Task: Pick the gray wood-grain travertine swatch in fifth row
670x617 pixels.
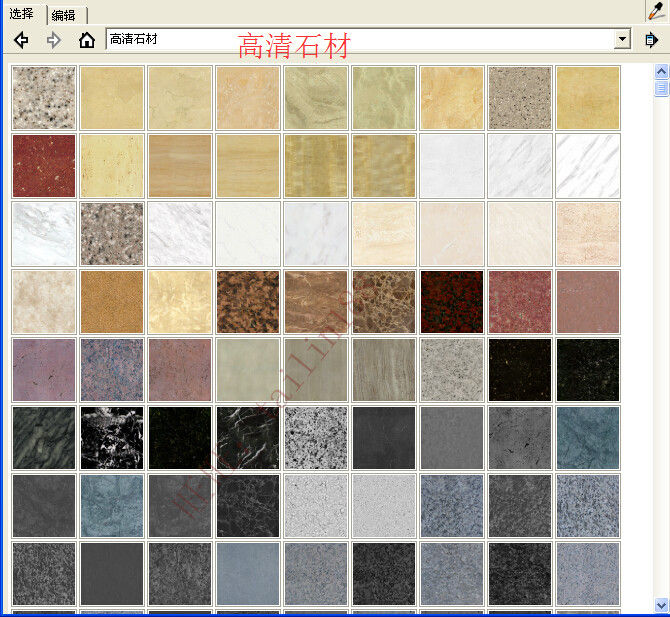Action: tap(384, 370)
